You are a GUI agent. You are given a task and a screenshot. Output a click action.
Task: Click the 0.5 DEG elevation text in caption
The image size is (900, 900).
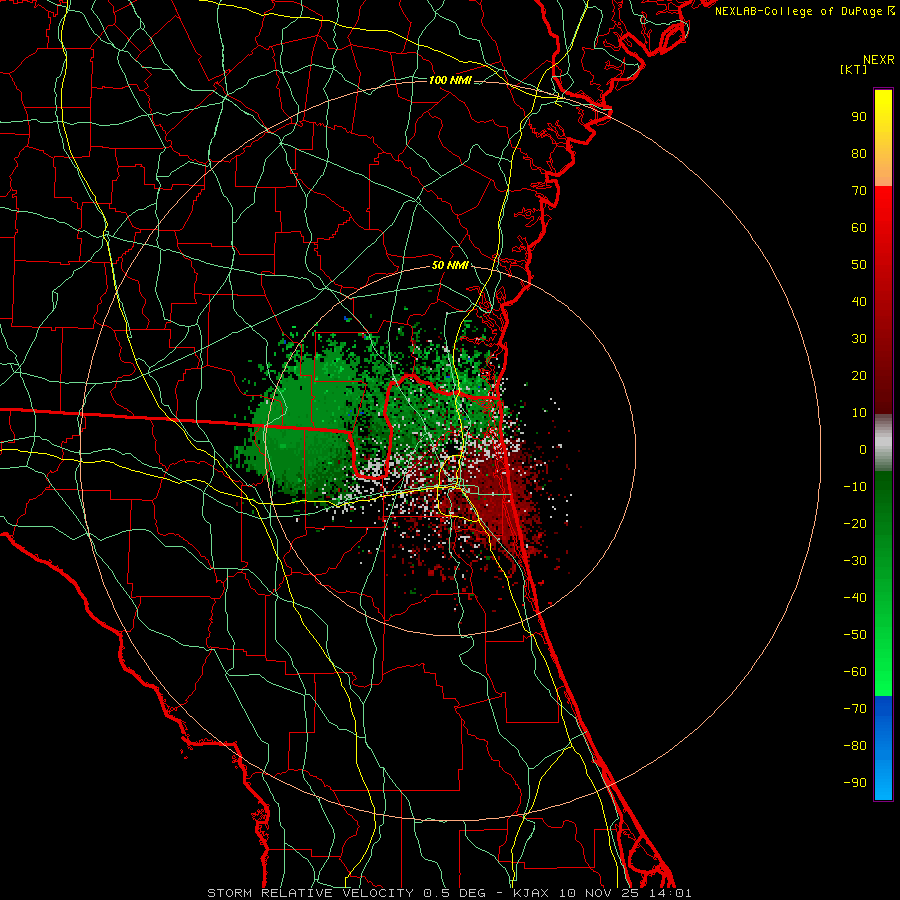pyautogui.click(x=455, y=893)
